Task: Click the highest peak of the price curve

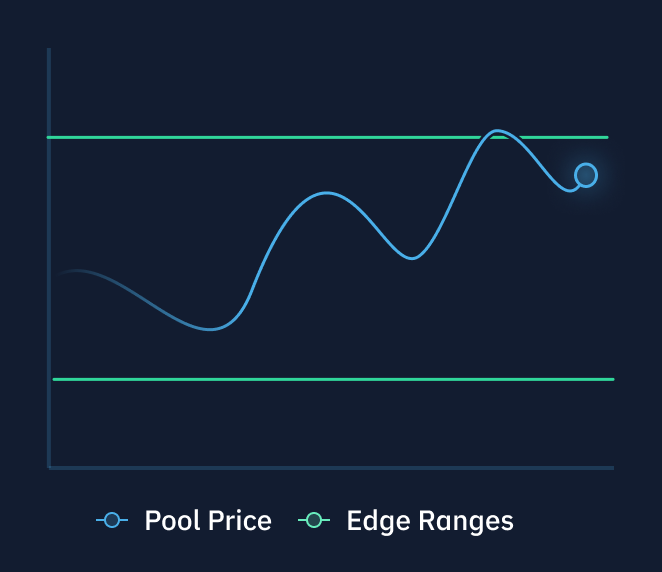Action: [496, 131]
